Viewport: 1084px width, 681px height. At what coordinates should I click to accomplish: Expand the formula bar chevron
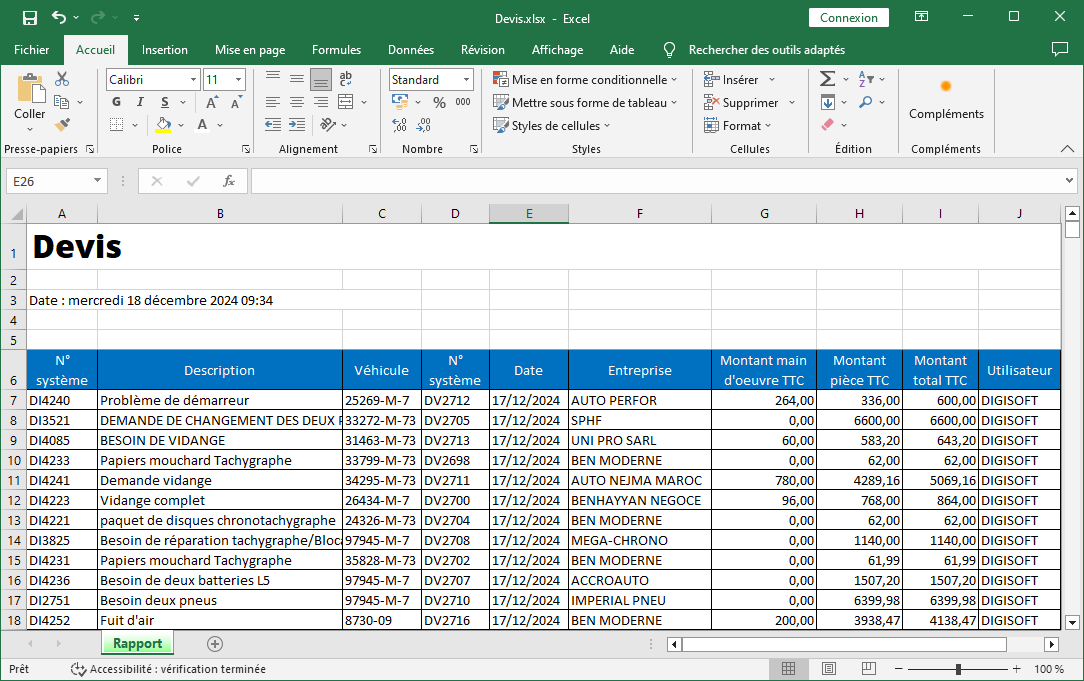(x=1069, y=181)
